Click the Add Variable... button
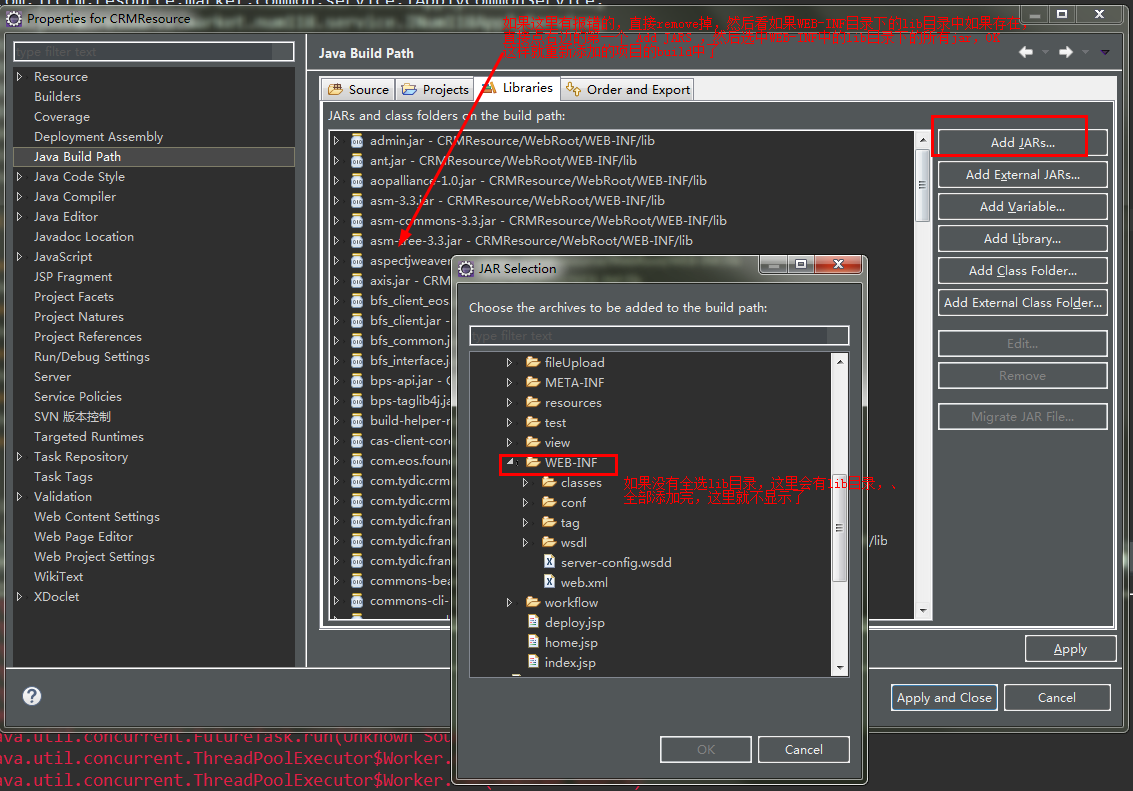 click(x=1022, y=207)
